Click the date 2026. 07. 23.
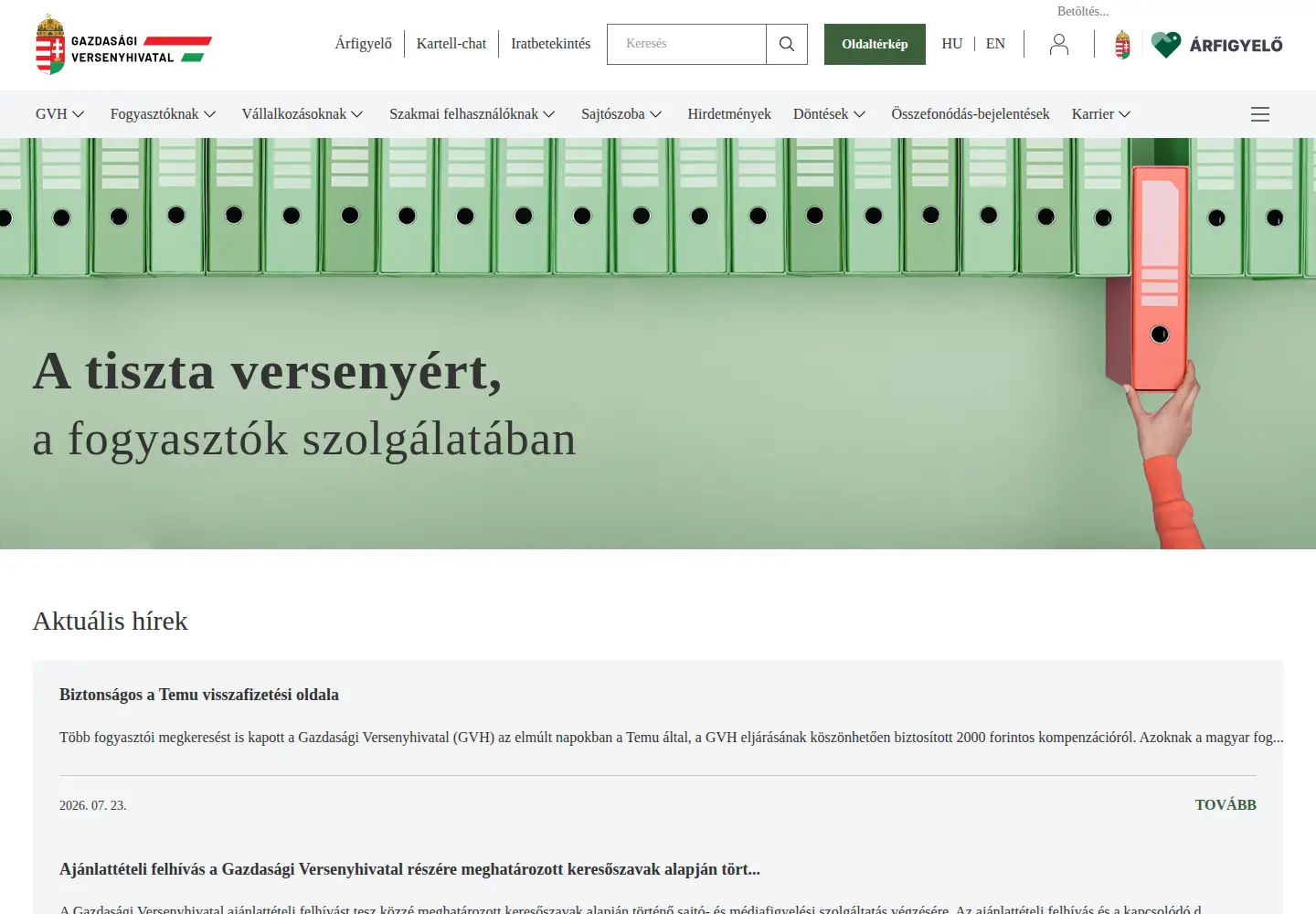The height and width of the screenshot is (914, 1316). 93,805
